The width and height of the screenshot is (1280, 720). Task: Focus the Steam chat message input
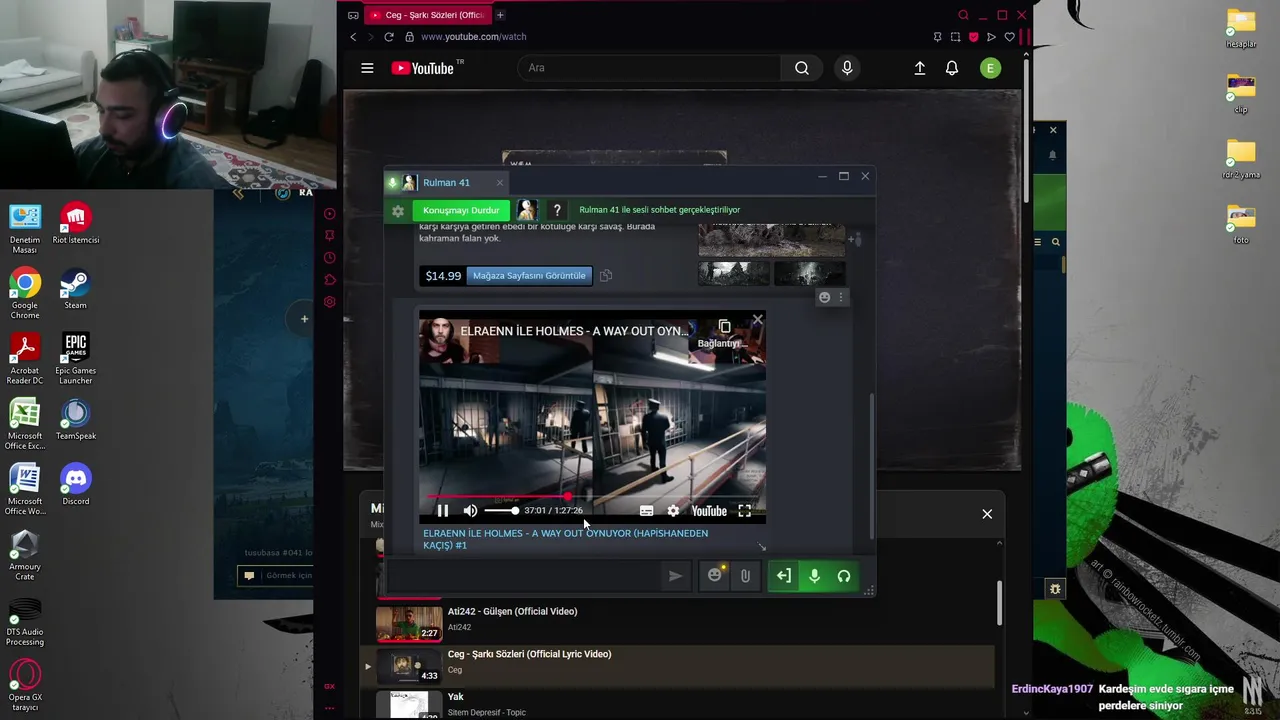tap(523, 576)
